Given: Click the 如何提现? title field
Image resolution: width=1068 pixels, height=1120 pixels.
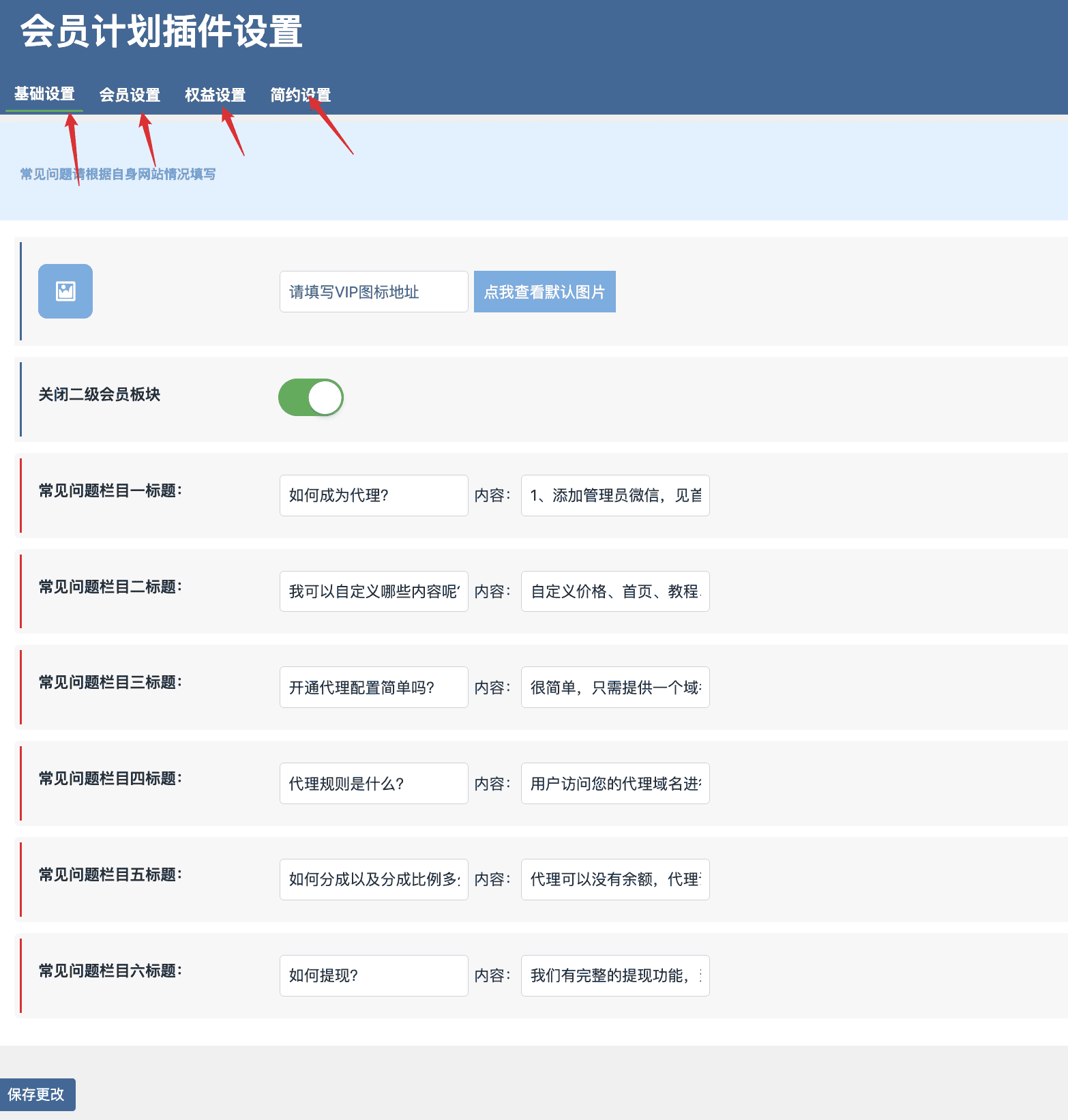Looking at the screenshot, I should pos(374,975).
